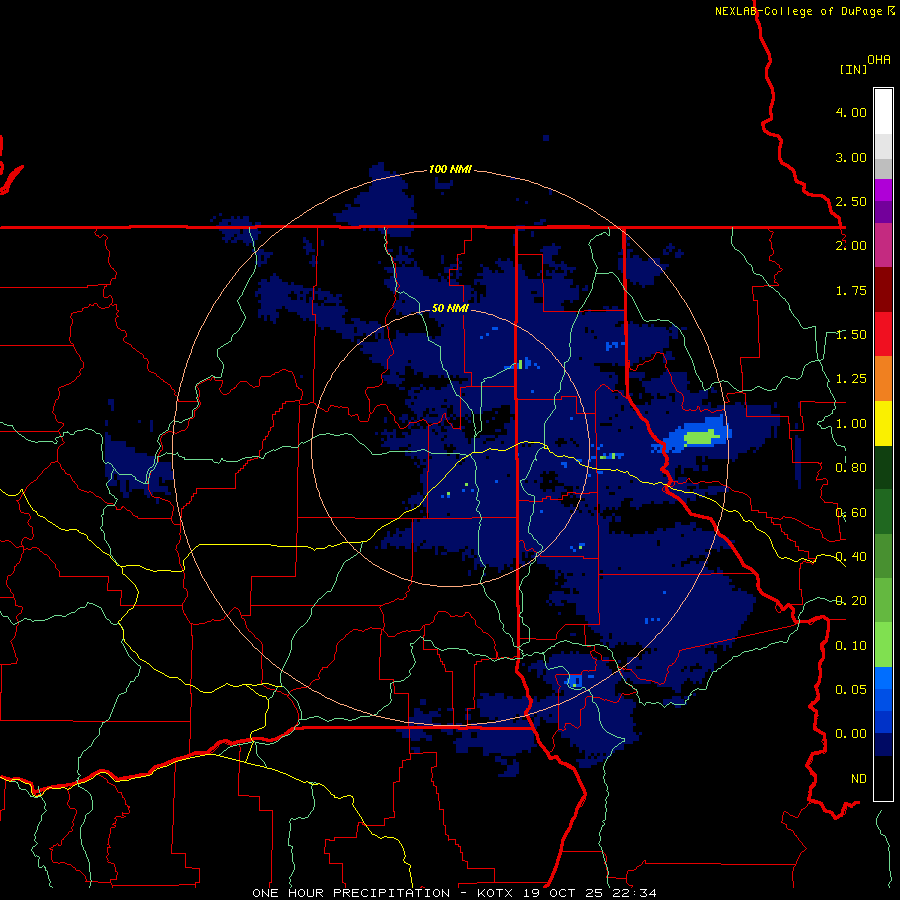Click the 0.40 legend value
The image size is (900, 900).
pyautogui.click(x=851, y=557)
